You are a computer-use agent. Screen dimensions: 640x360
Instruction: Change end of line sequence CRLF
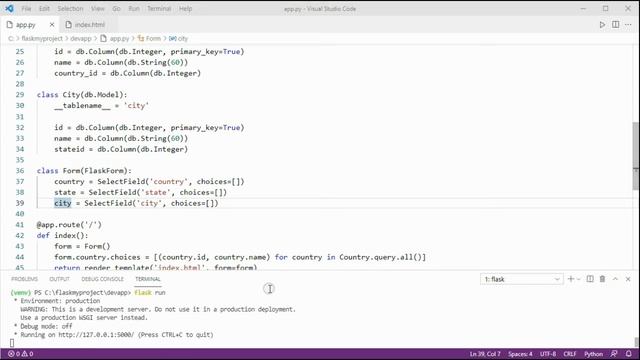[570, 354]
